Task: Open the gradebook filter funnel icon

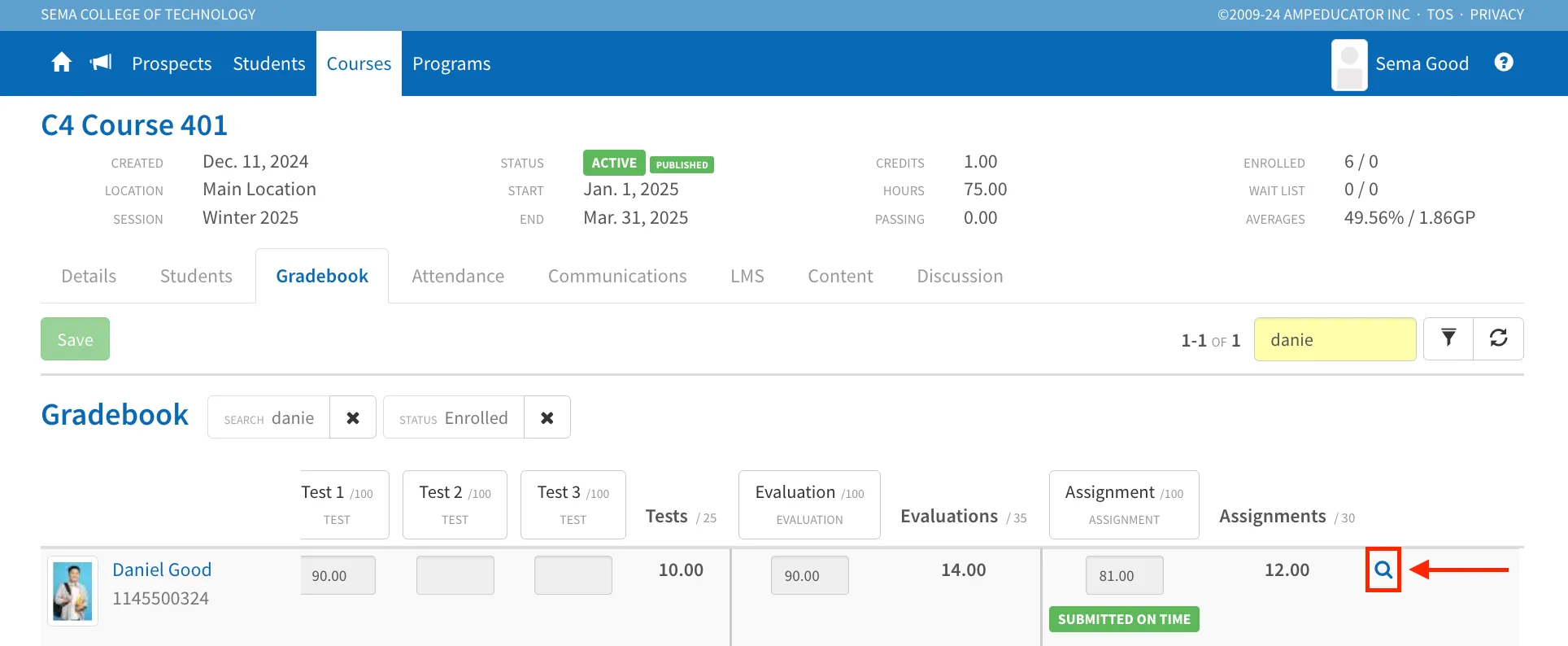Action: pos(1448,338)
